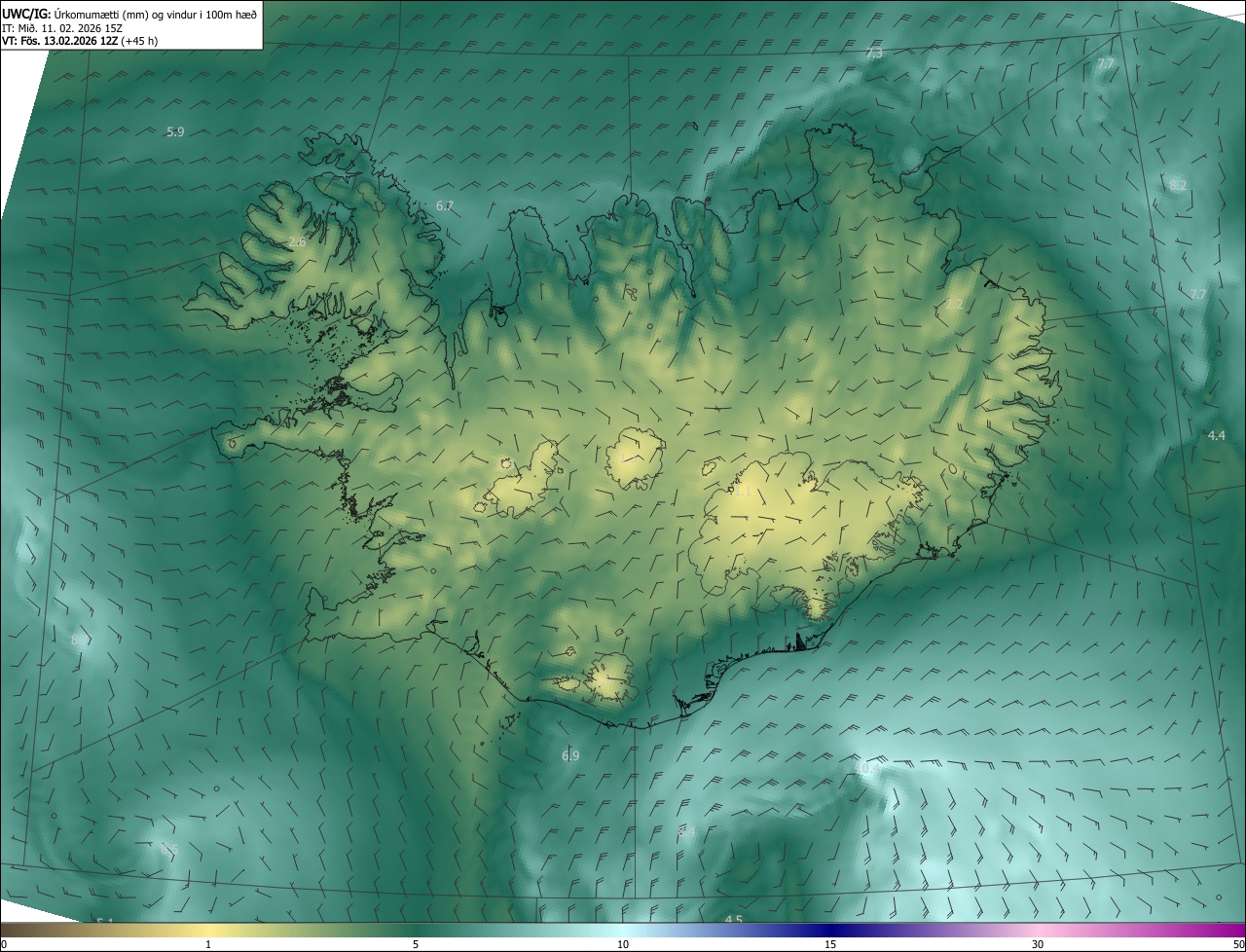The height and width of the screenshot is (952, 1246).
Task: Click the 5.9 precipitation value on the map
Action: point(175,131)
